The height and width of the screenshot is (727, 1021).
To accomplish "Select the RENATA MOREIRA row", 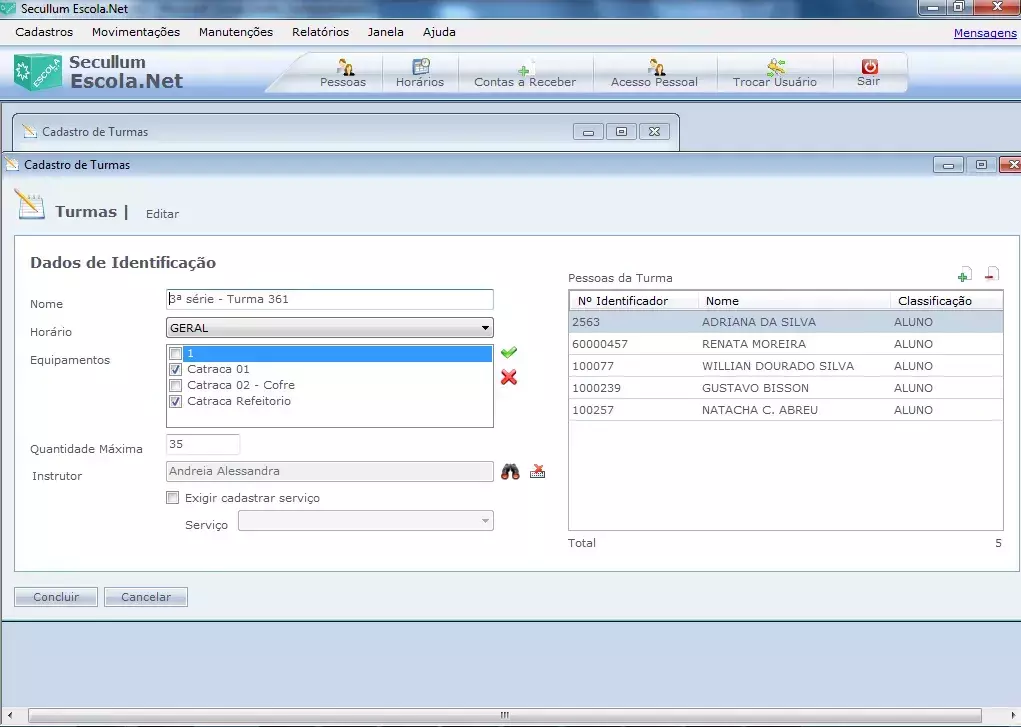I will point(786,344).
